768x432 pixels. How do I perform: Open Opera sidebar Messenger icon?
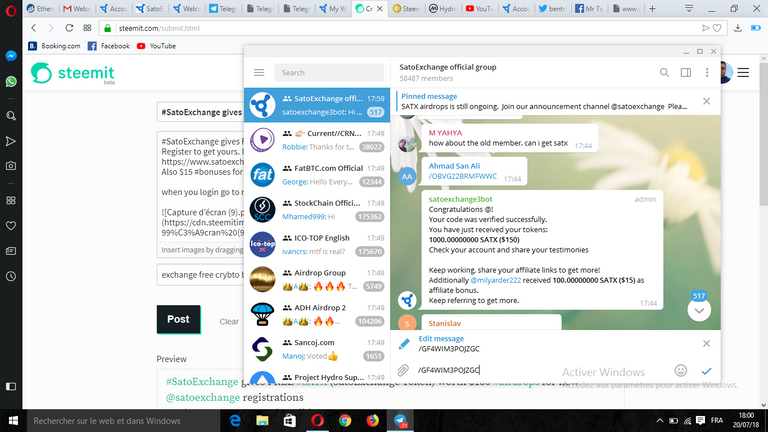[11, 56]
